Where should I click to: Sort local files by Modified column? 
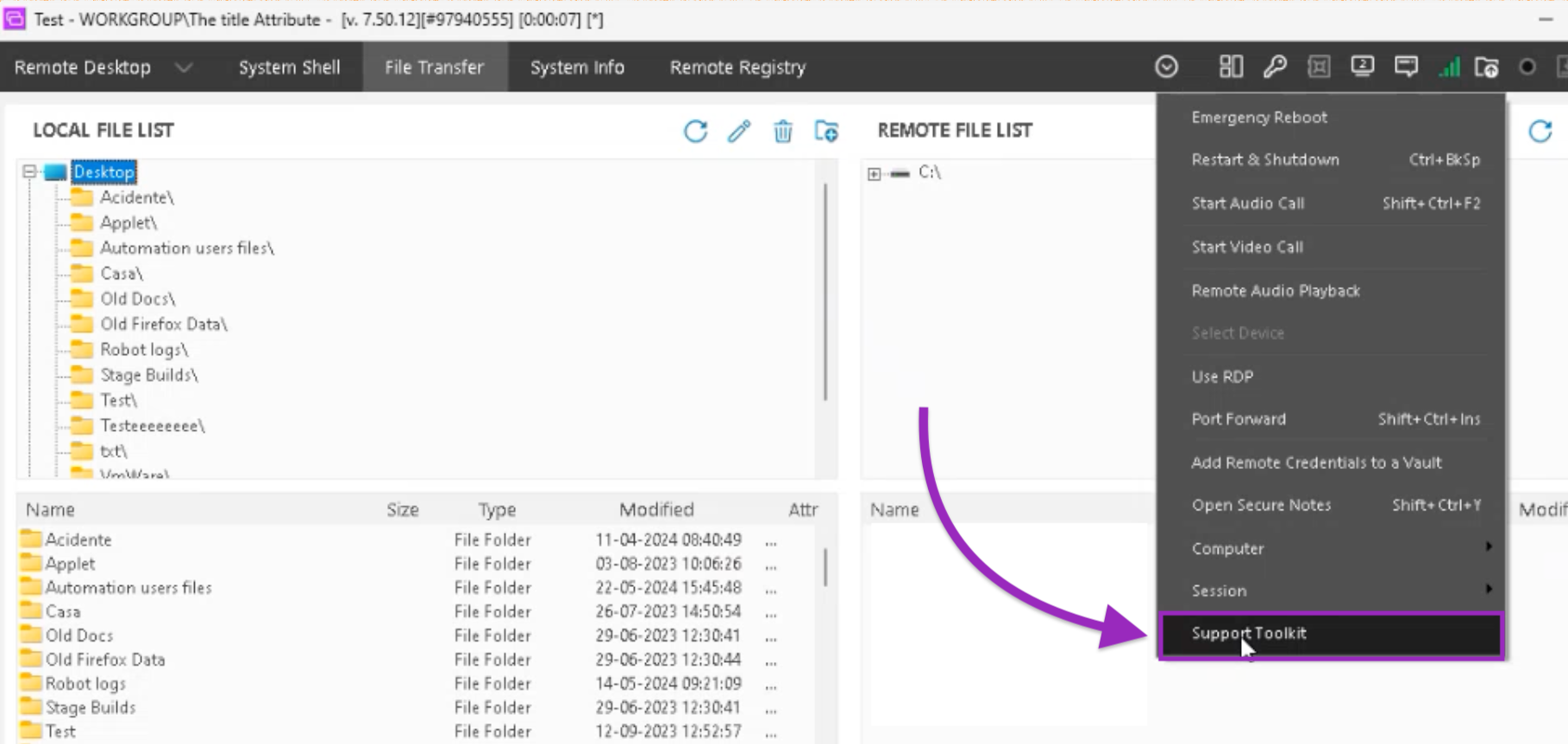click(655, 510)
